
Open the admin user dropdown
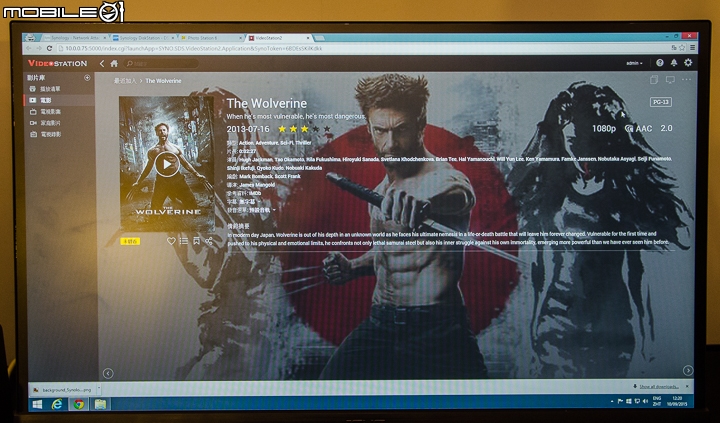[x=635, y=63]
